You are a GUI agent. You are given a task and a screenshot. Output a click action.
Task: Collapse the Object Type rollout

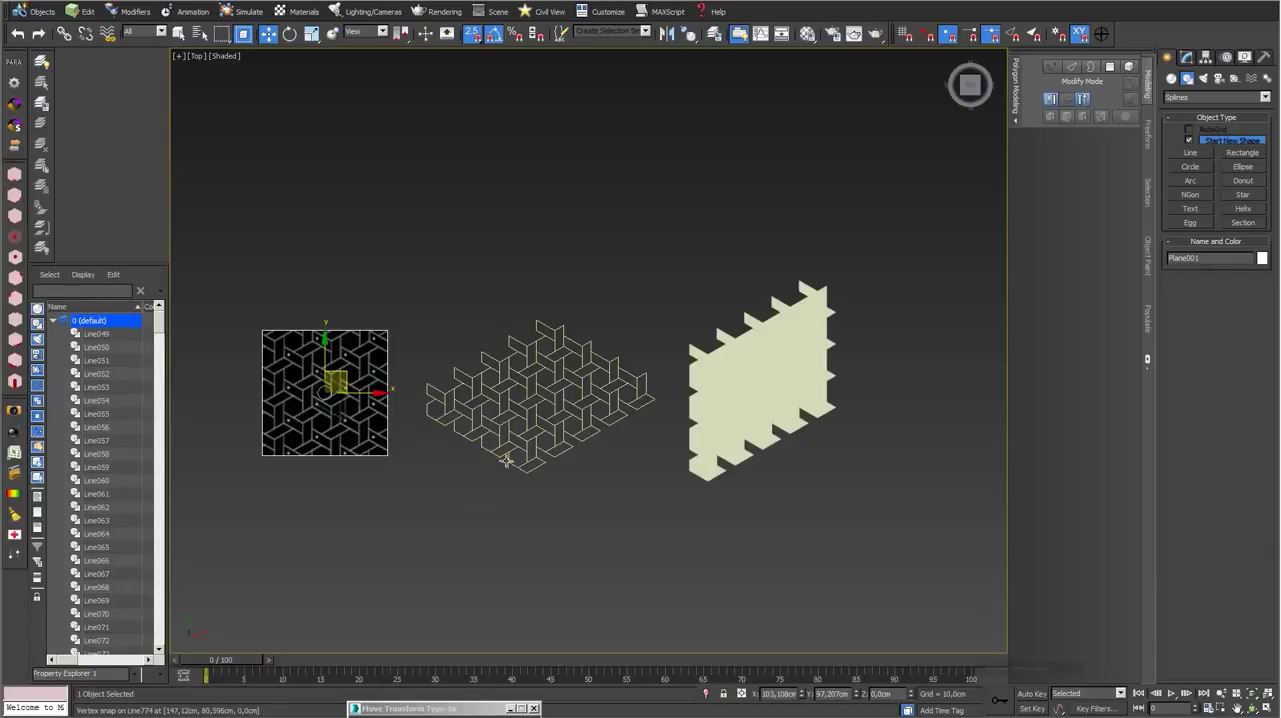pyautogui.click(x=1216, y=117)
